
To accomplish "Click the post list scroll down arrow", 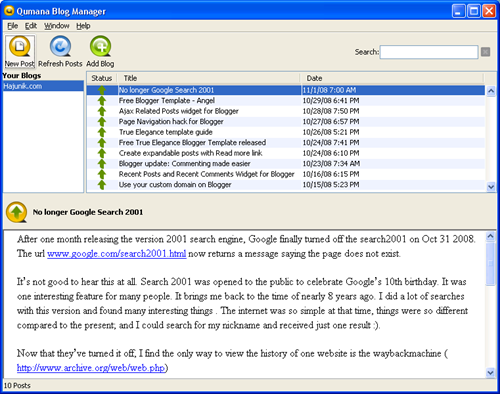I will point(491,187).
